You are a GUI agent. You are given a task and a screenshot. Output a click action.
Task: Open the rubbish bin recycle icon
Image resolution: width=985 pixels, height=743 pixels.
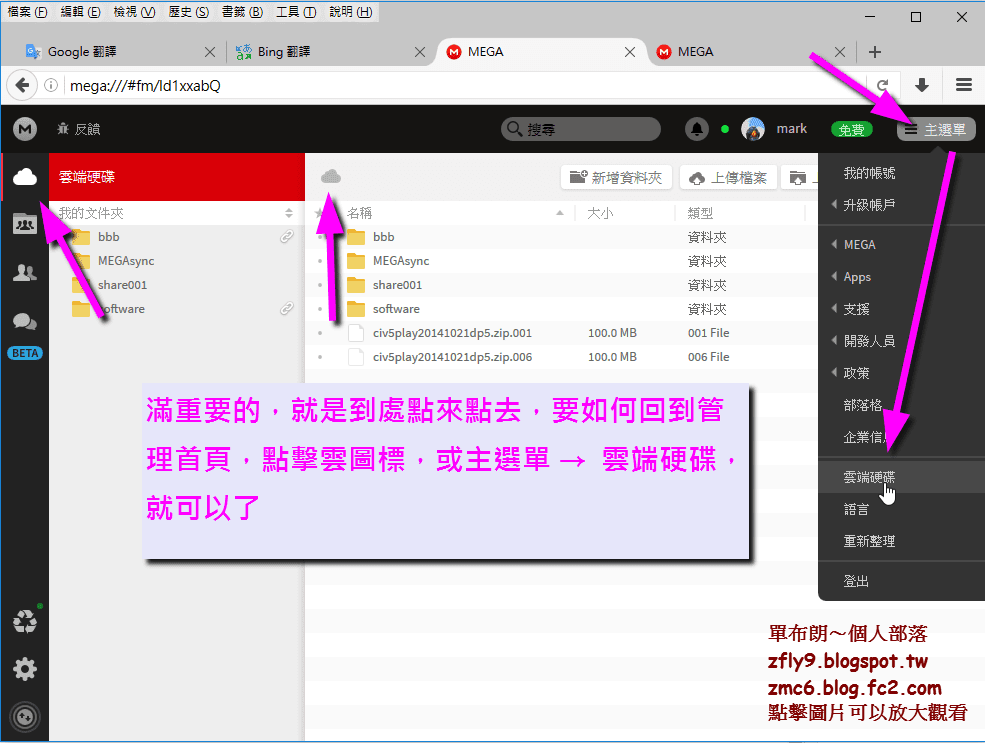pyautogui.click(x=25, y=622)
